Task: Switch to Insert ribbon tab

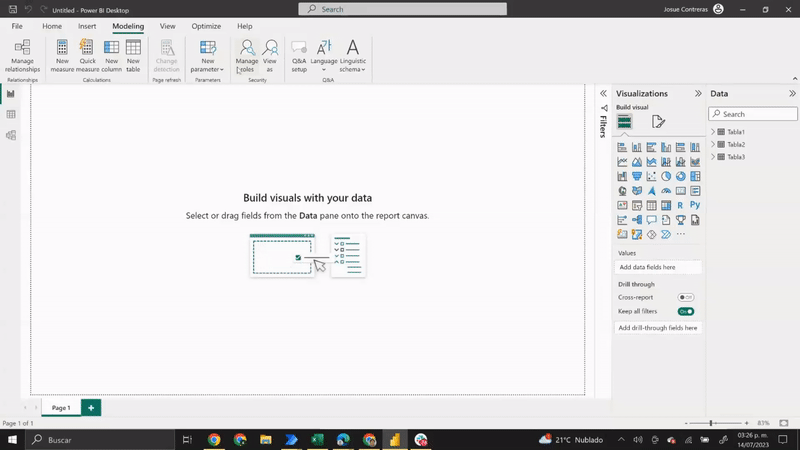Action: [x=87, y=26]
